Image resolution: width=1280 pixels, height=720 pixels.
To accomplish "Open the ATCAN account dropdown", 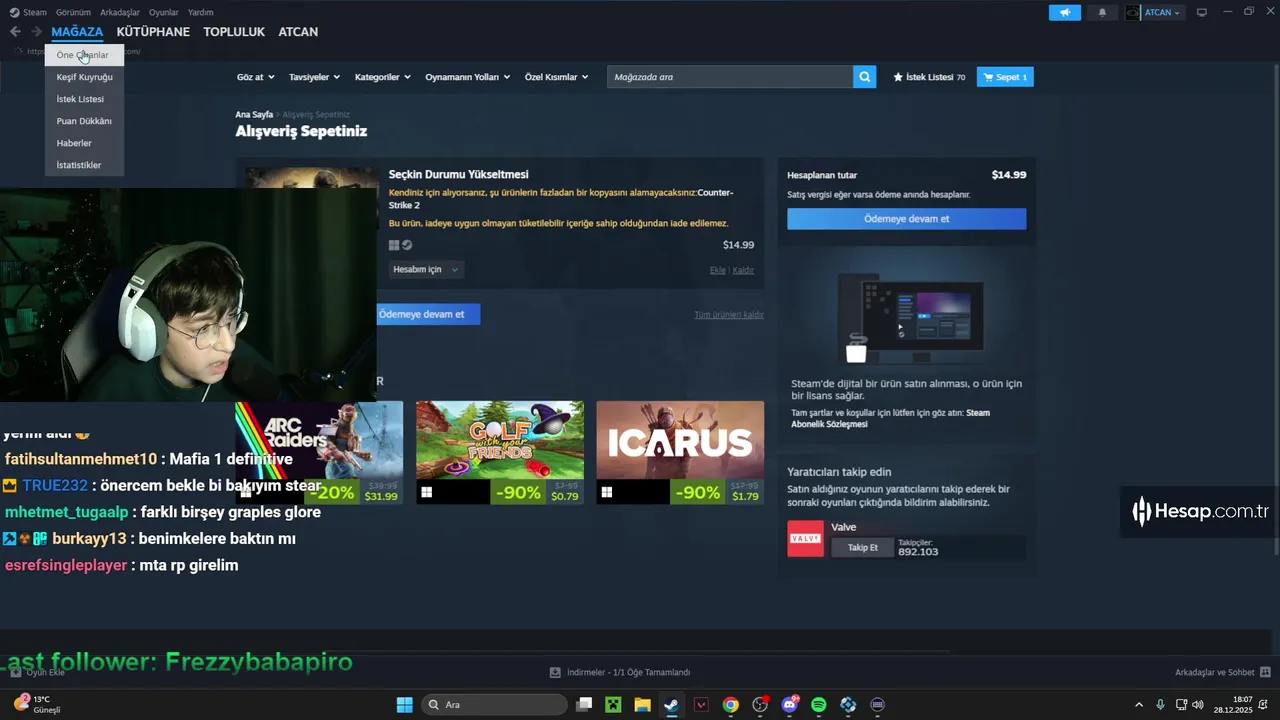I will [x=1162, y=12].
